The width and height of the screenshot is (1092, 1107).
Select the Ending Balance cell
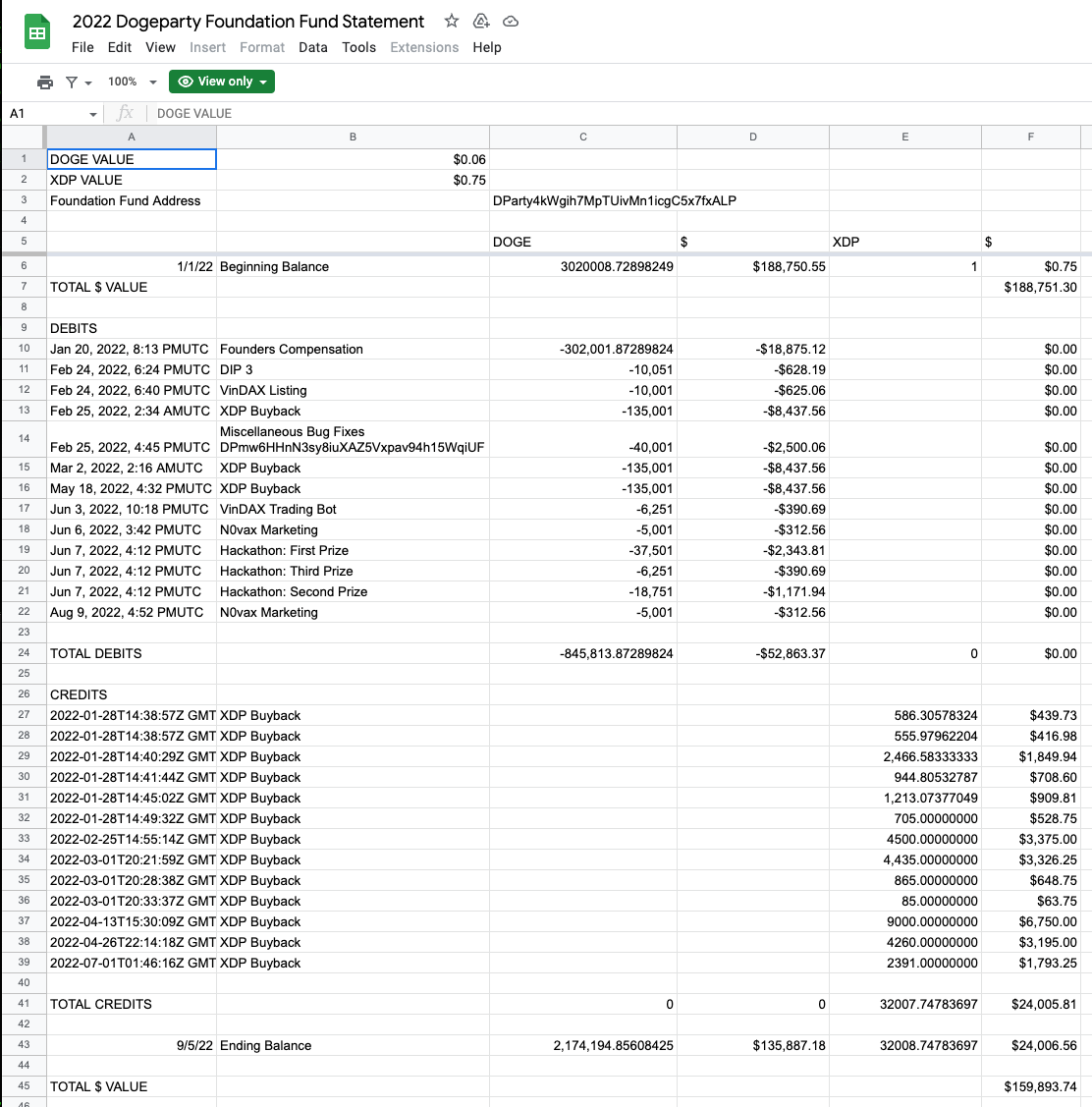(353, 1045)
